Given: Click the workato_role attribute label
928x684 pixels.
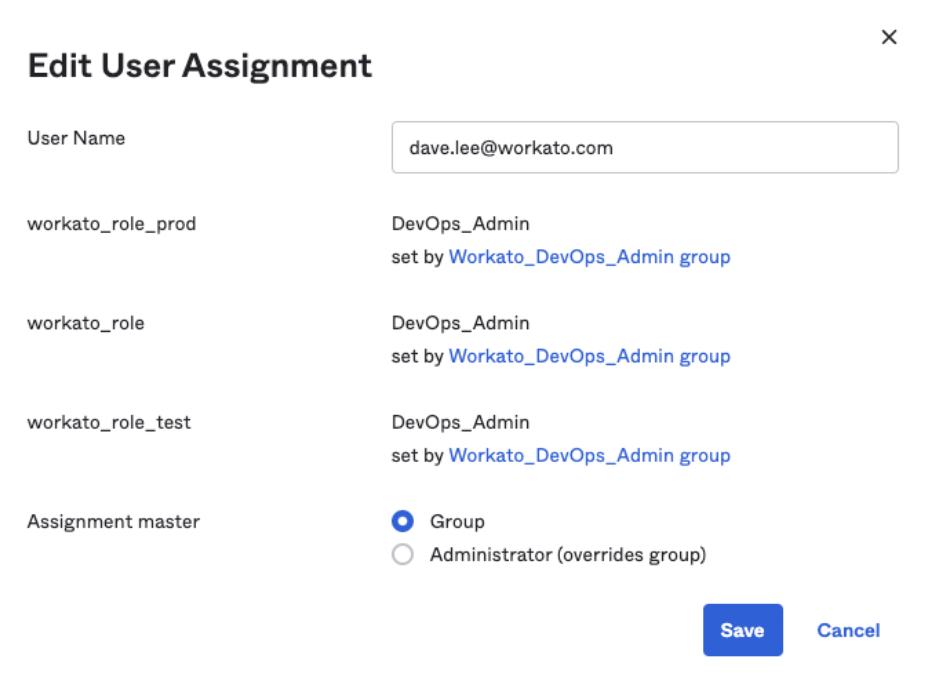Looking at the screenshot, I should [x=86, y=323].
